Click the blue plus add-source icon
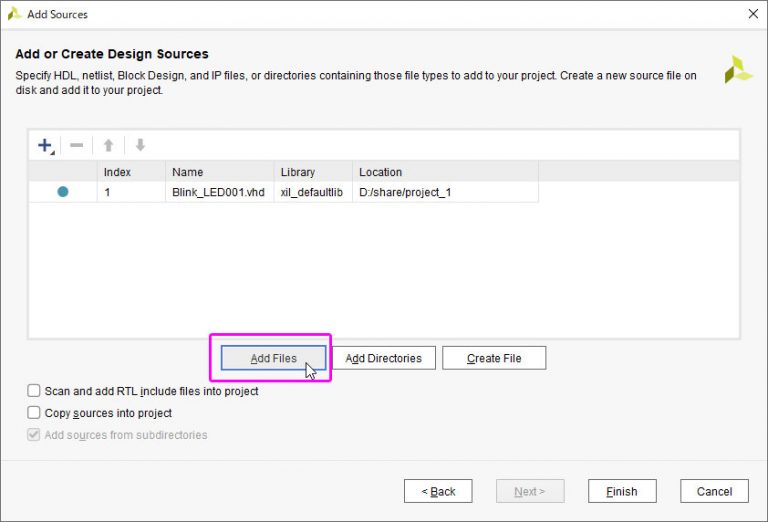Image resolution: width=768 pixels, height=522 pixels. 44,145
